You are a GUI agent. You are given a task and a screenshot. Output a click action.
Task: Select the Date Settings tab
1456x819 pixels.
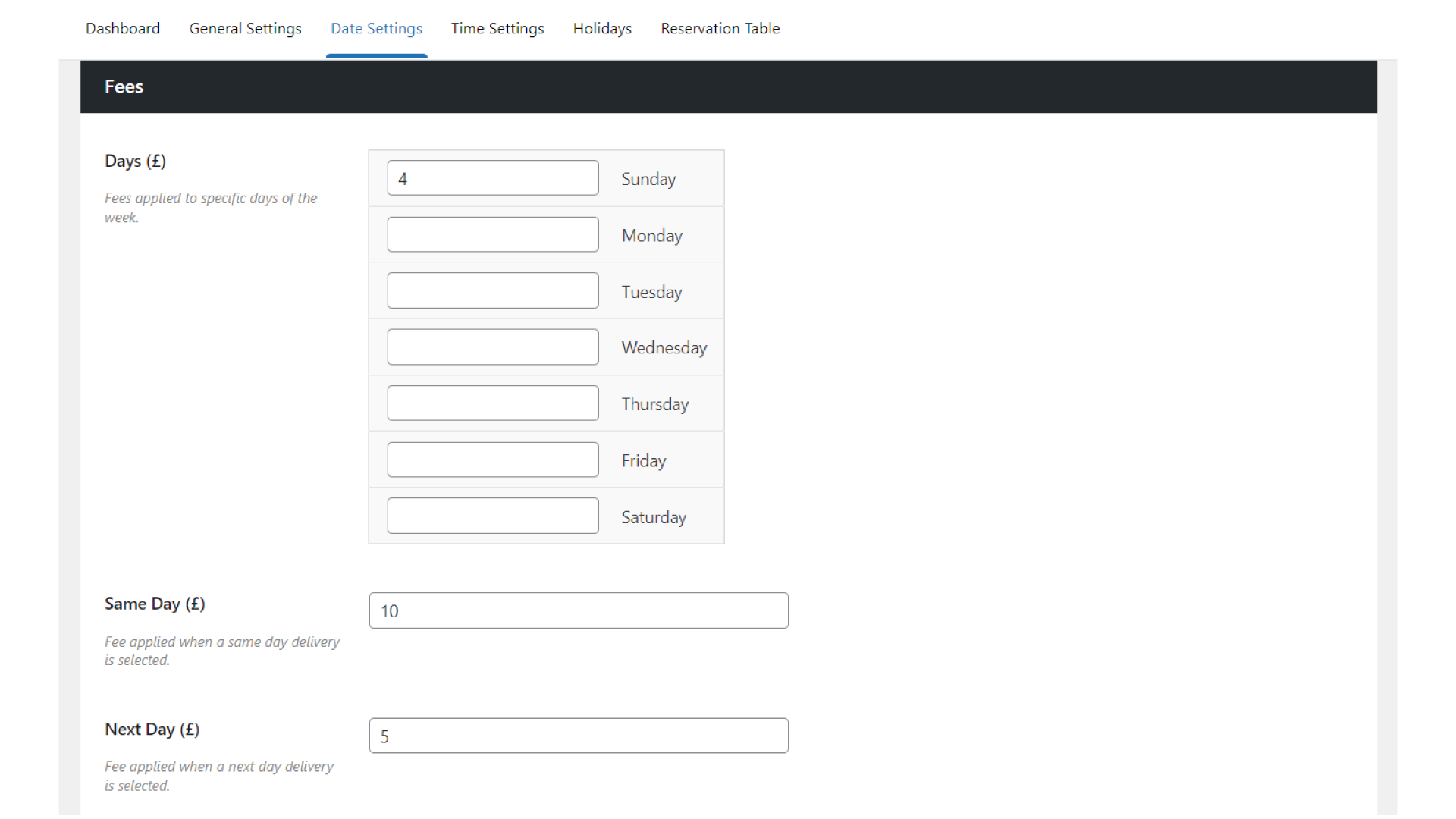point(376,28)
